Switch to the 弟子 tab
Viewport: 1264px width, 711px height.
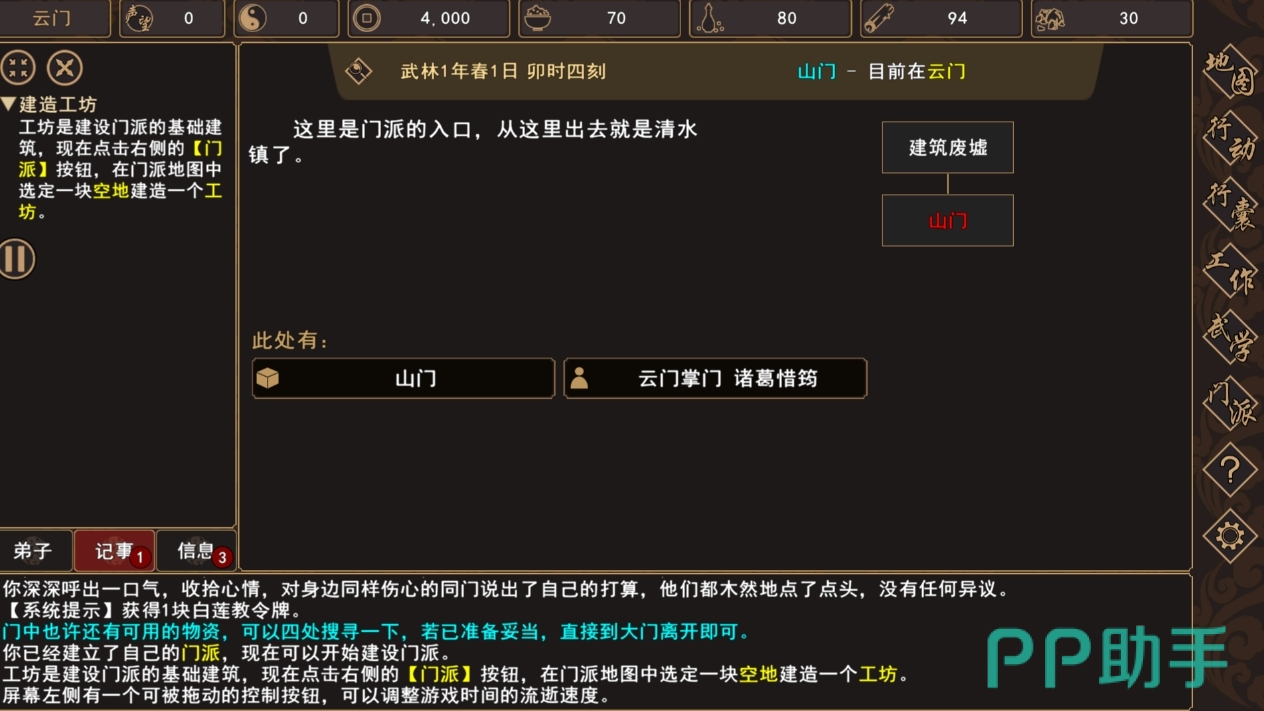tap(33, 551)
